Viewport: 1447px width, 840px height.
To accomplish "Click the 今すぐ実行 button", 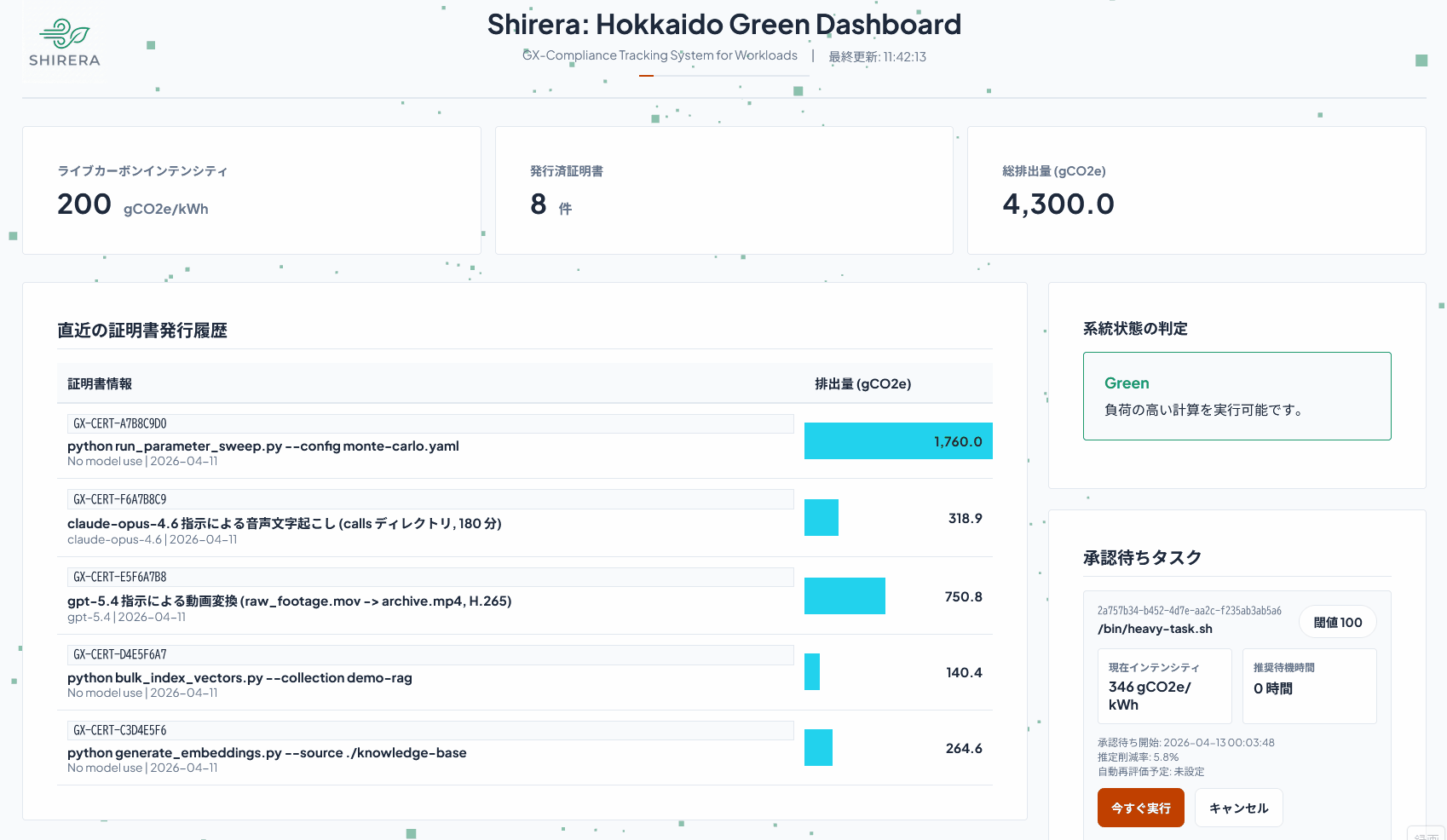I will click(1140, 808).
